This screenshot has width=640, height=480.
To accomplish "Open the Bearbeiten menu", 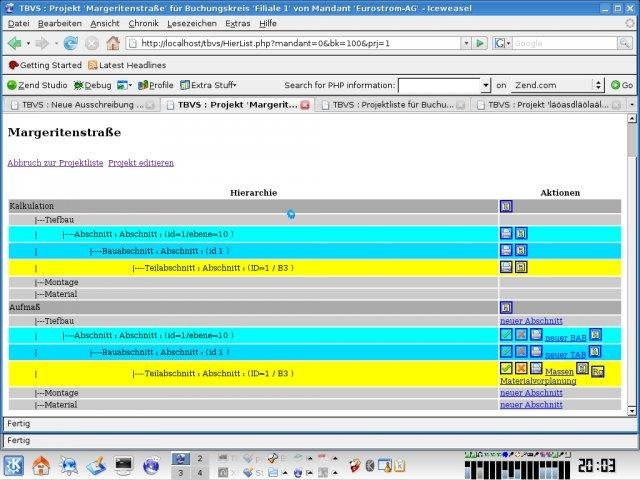I will point(60,24).
